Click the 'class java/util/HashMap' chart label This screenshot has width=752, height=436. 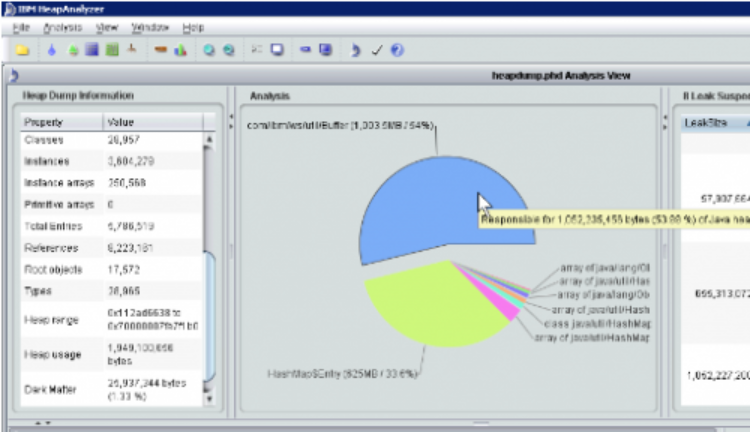(x=597, y=324)
